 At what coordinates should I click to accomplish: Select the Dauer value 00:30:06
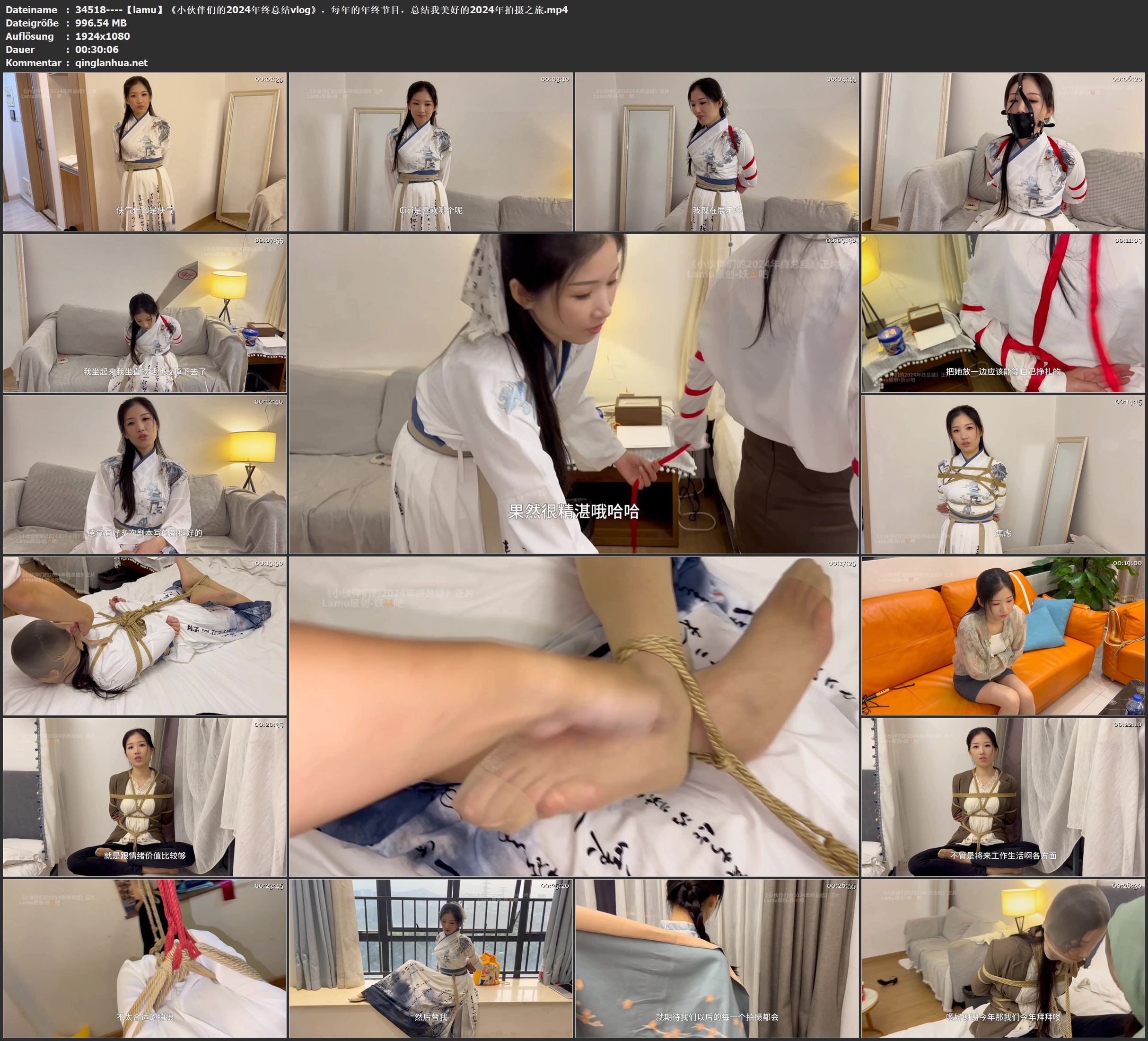(x=97, y=50)
